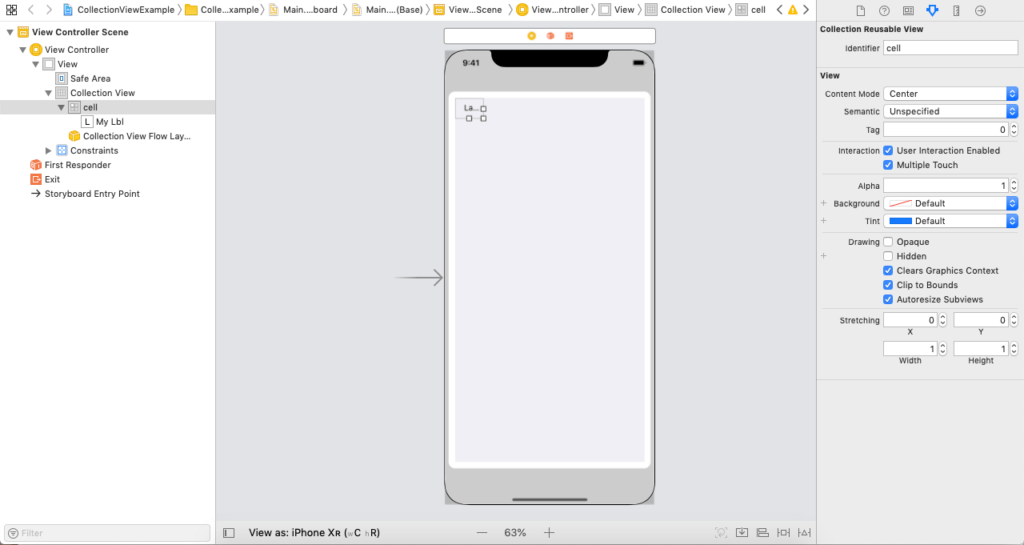This screenshot has height=545, width=1024.
Task: Toggle the document outline panel button
Action: point(229,533)
